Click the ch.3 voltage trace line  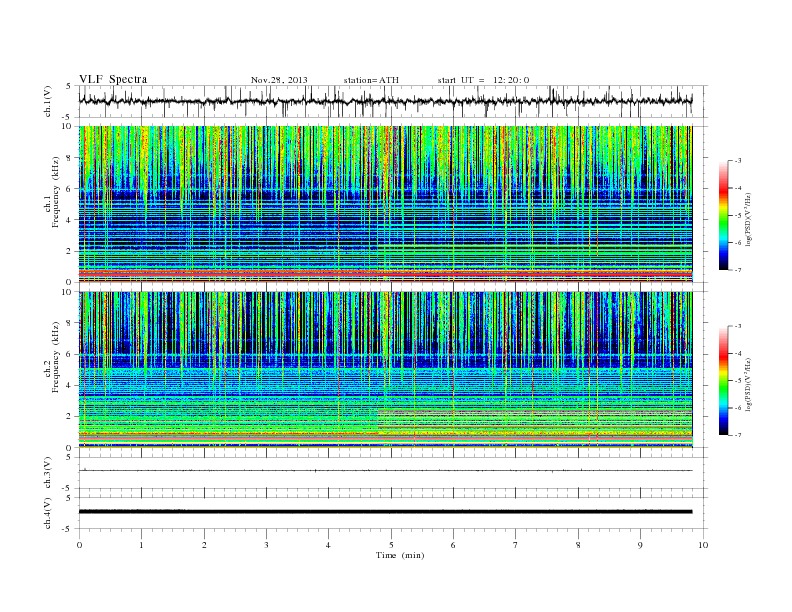(385, 471)
